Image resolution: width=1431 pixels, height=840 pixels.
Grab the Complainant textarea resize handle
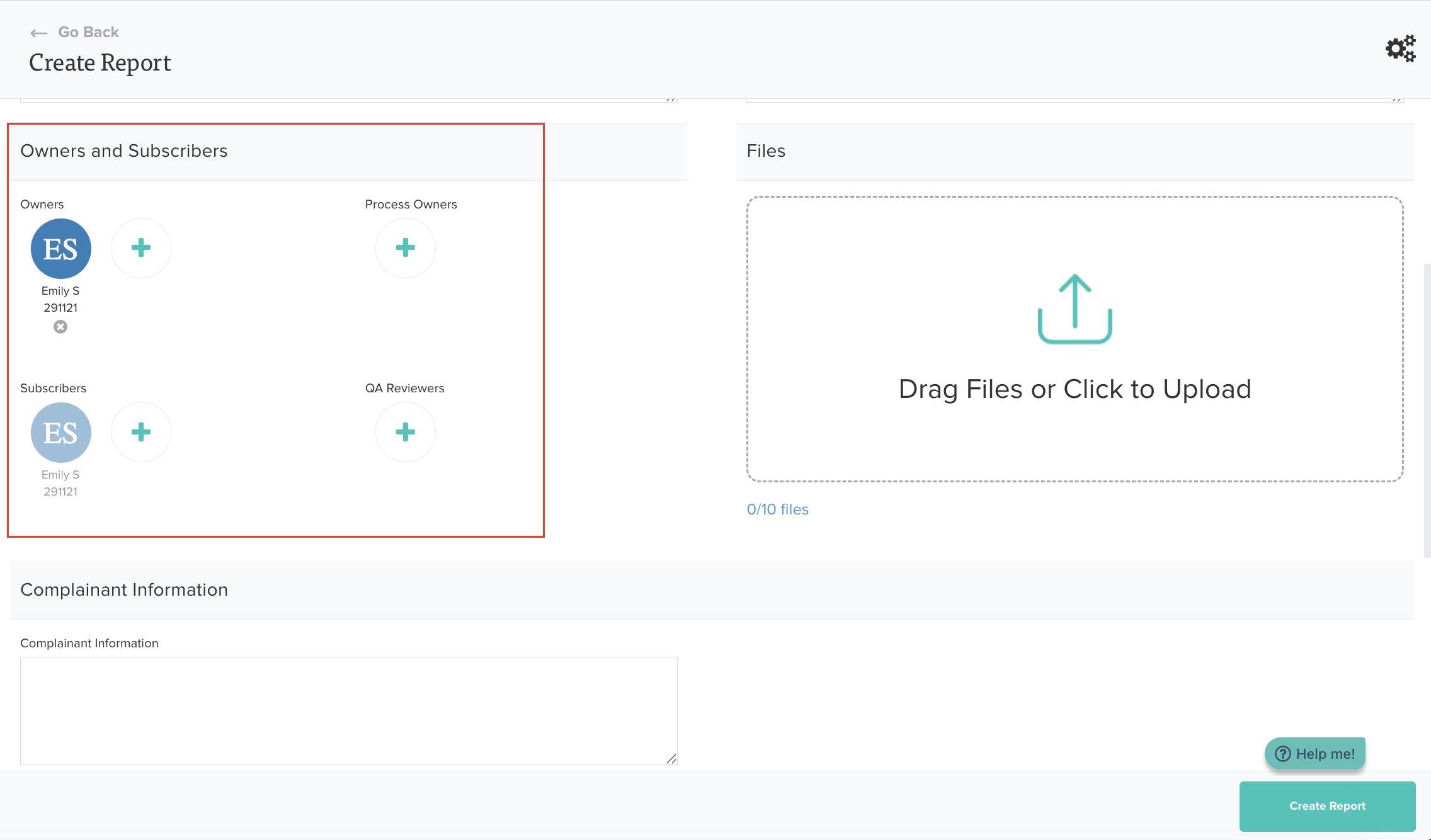pos(671,759)
